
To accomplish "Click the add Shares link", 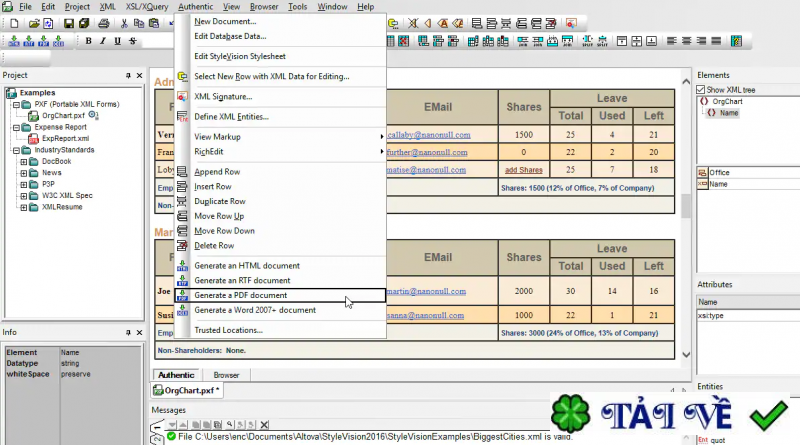I will click(x=523, y=170).
